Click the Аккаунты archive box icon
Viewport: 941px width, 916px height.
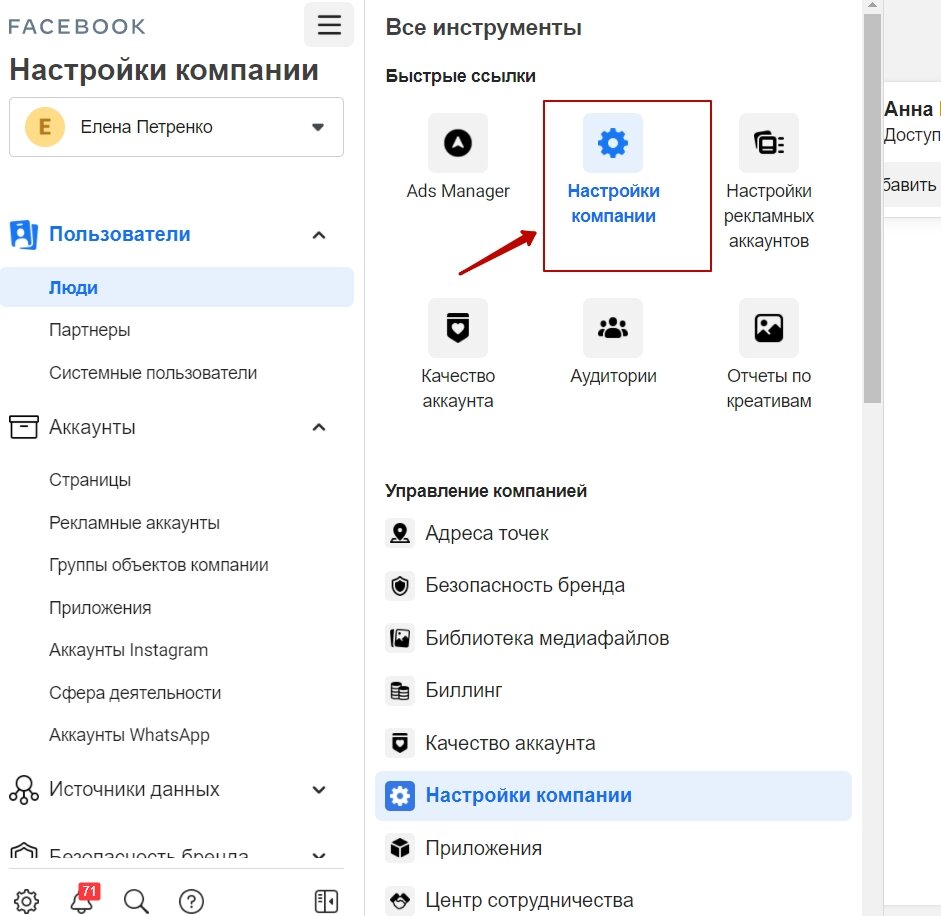24,427
